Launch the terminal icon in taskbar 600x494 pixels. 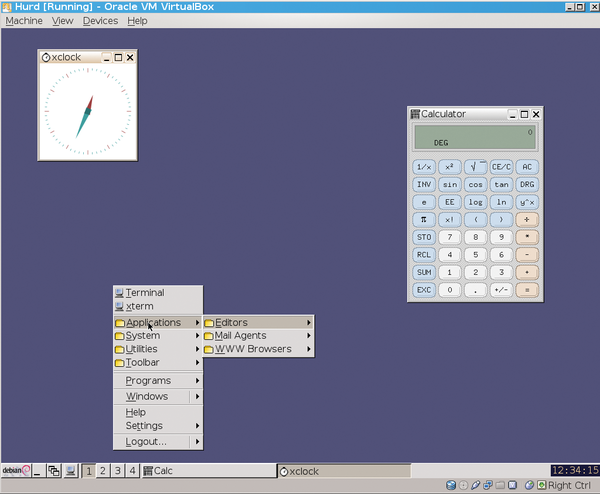click(x=70, y=471)
